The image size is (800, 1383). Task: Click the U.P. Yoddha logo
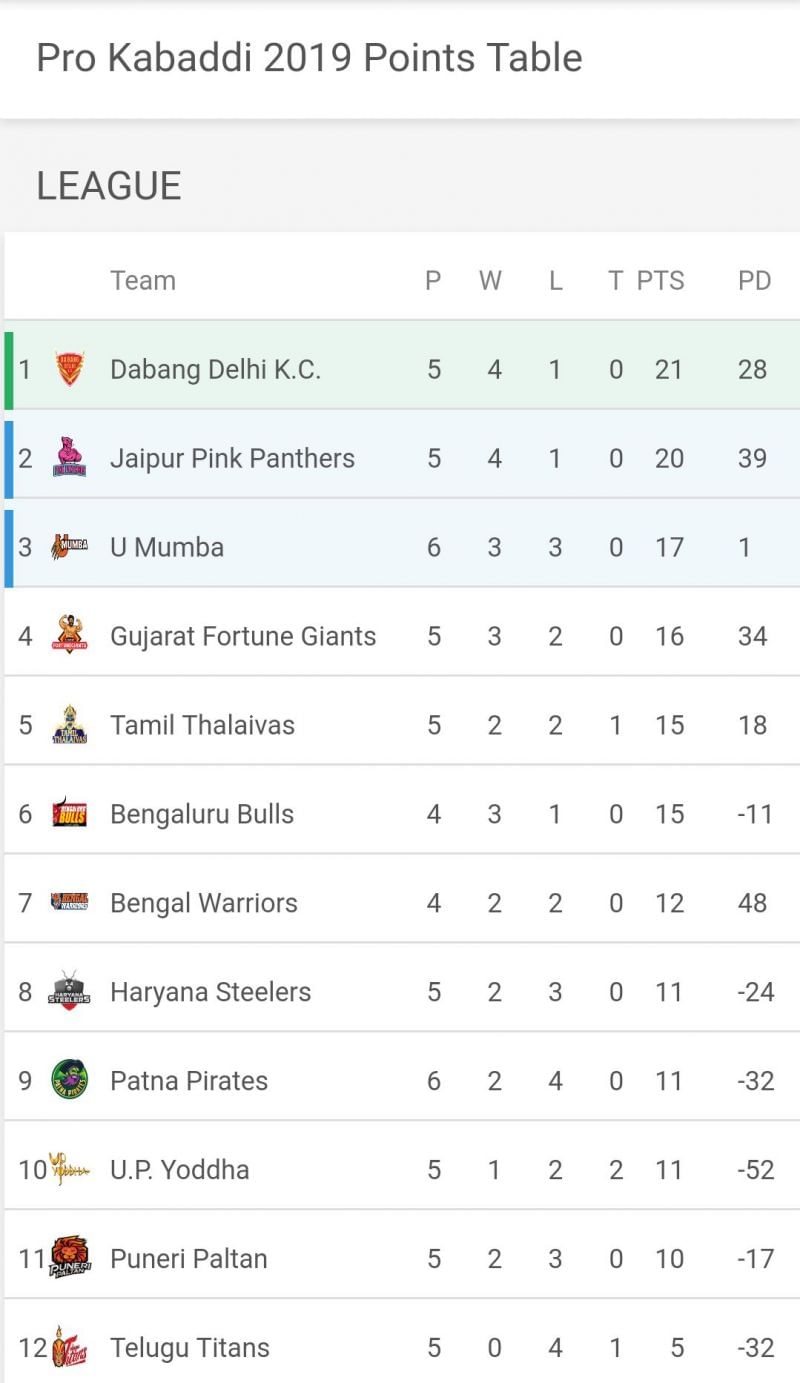pos(70,1169)
